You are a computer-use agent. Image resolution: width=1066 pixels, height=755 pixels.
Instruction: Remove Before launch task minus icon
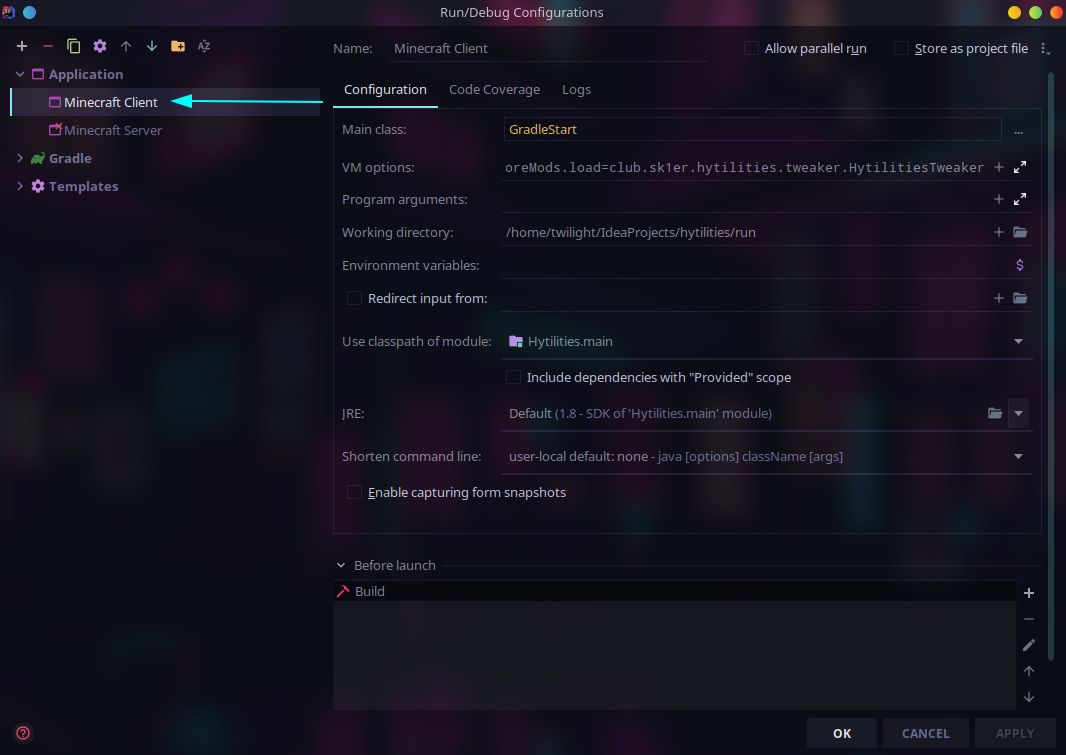tap(1029, 619)
